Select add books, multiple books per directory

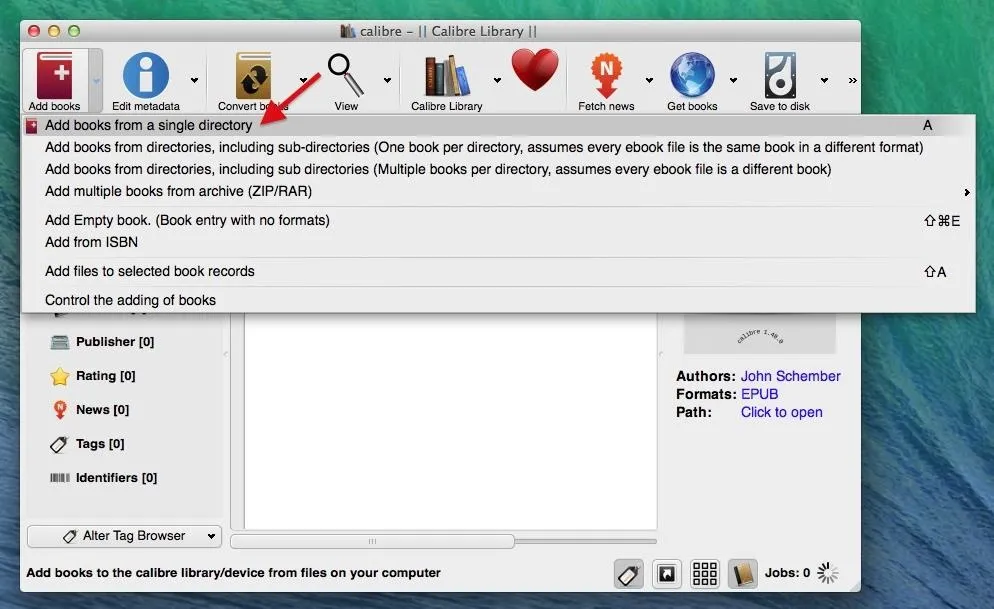pos(498,169)
